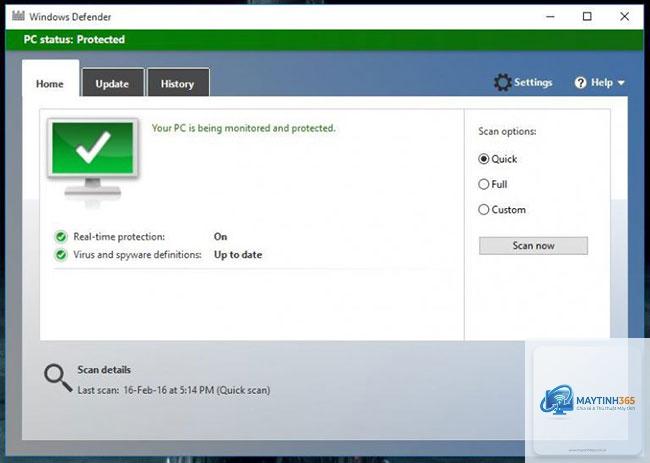Click the 'Scan details' heading
650x463 pixels.
[104, 370]
